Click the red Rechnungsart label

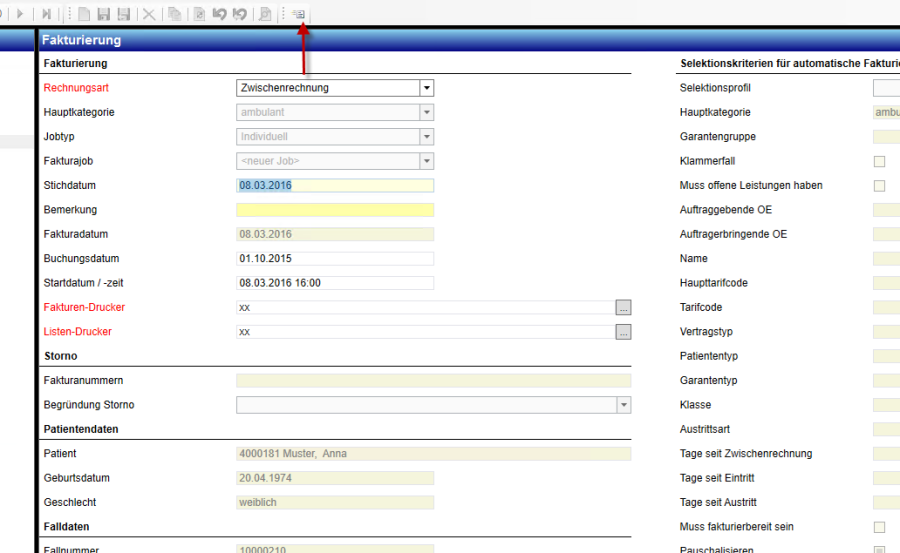(76, 88)
